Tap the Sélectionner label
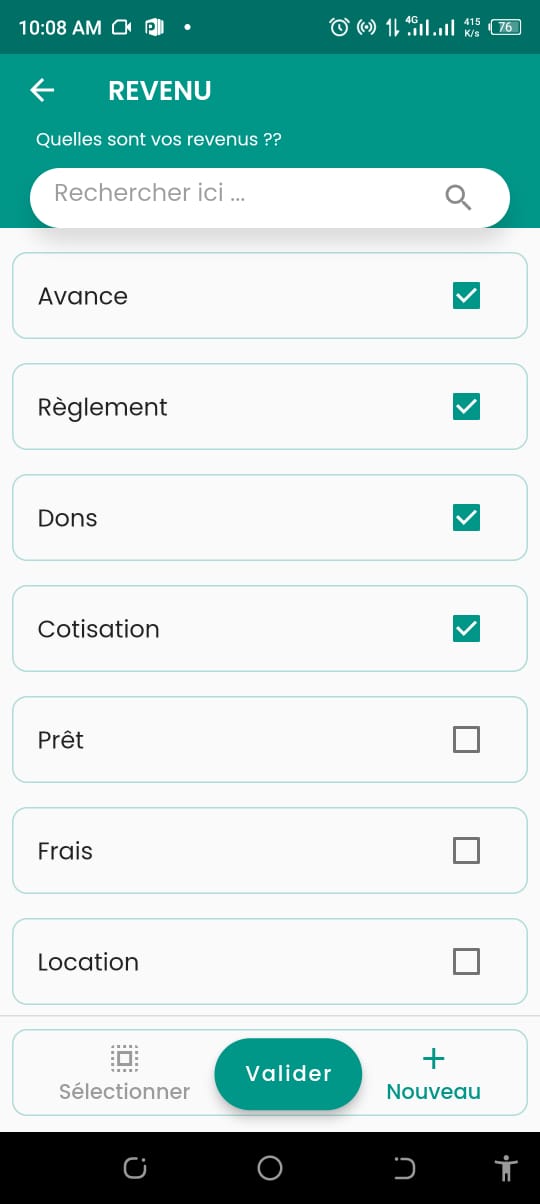This screenshot has width=540, height=1204. point(124,1092)
